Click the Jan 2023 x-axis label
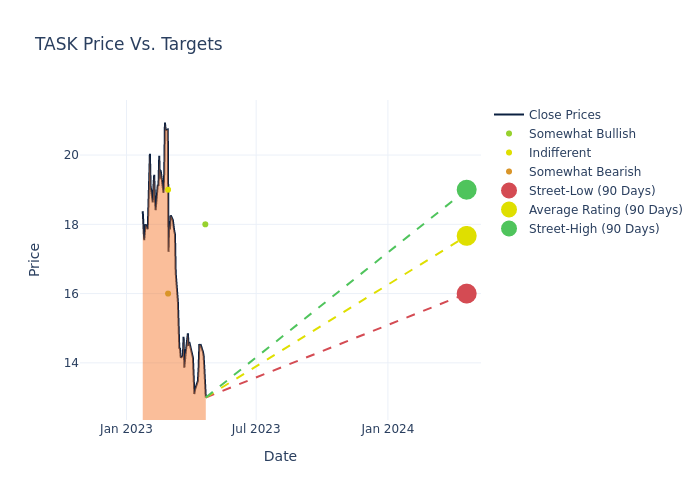The height and width of the screenshot is (500, 700). 126,429
